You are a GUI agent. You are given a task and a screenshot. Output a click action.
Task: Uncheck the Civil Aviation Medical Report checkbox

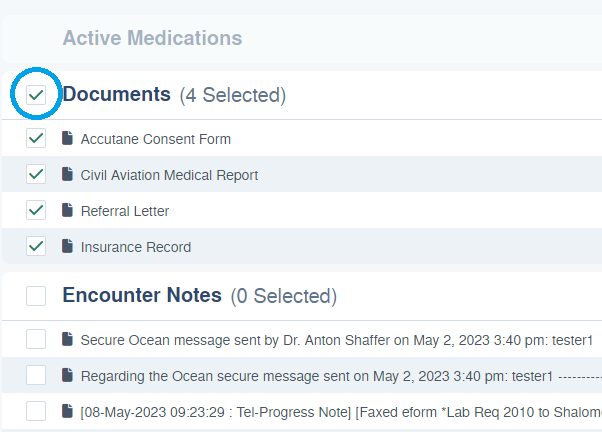37,174
